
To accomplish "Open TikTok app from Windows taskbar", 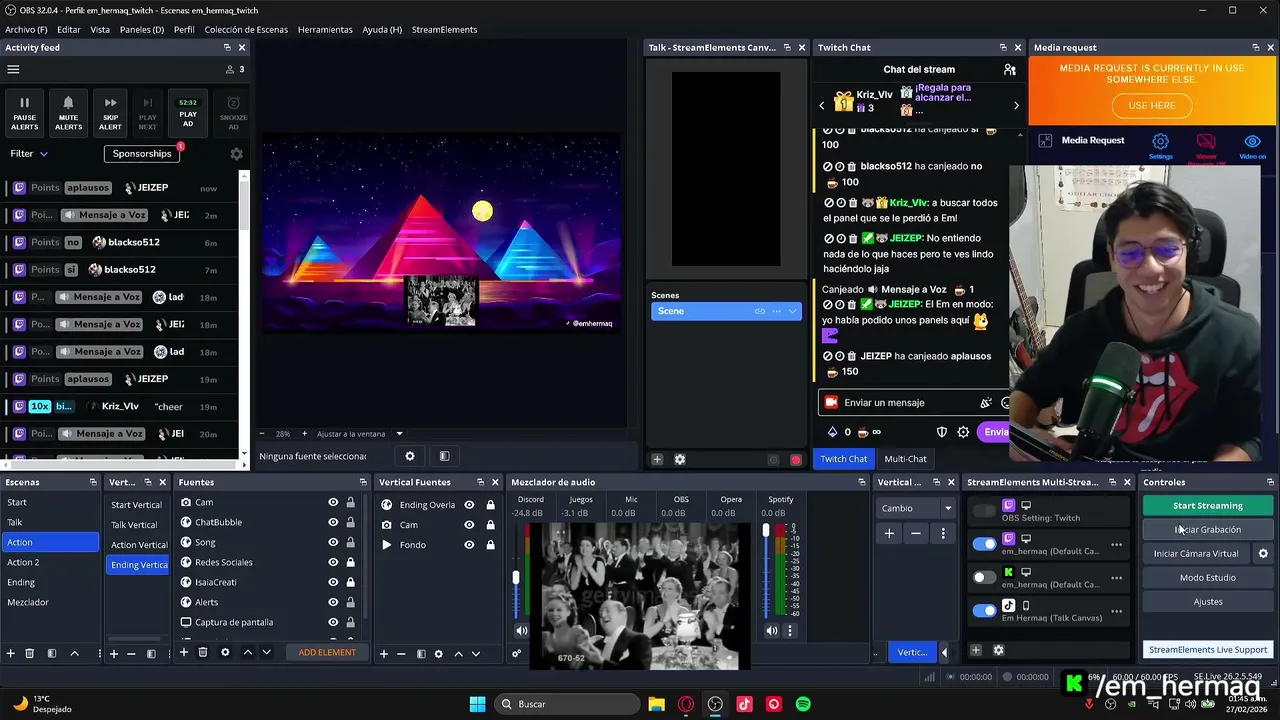I will 744,704.
